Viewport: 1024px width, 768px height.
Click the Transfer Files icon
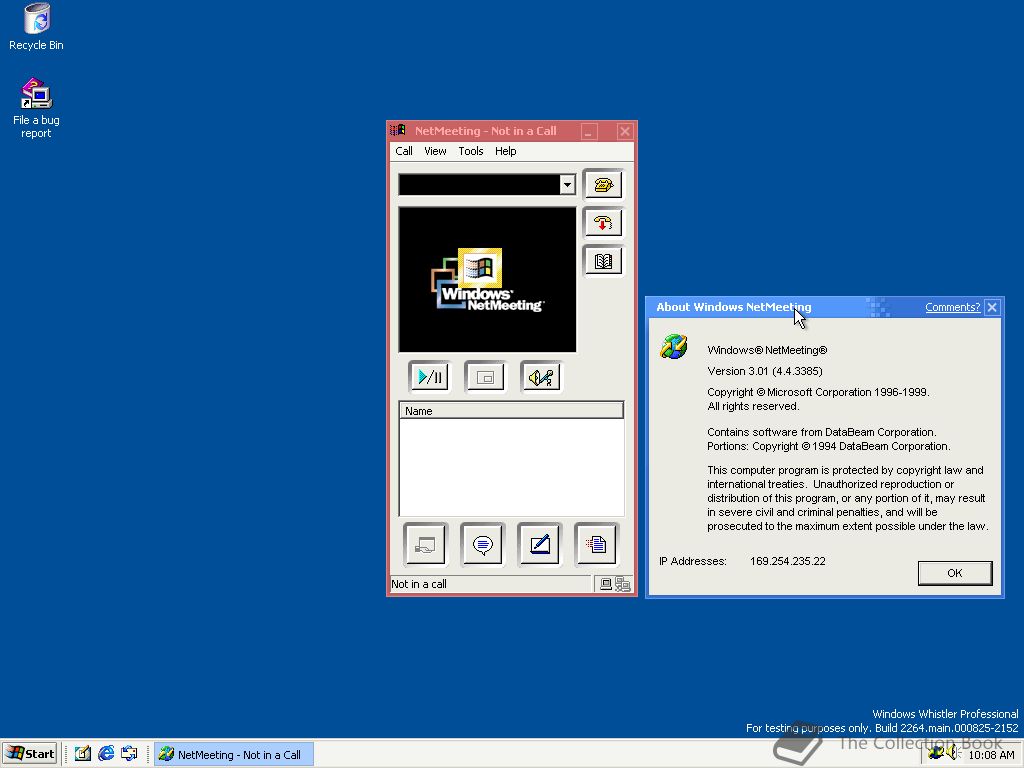coord(596,544)
